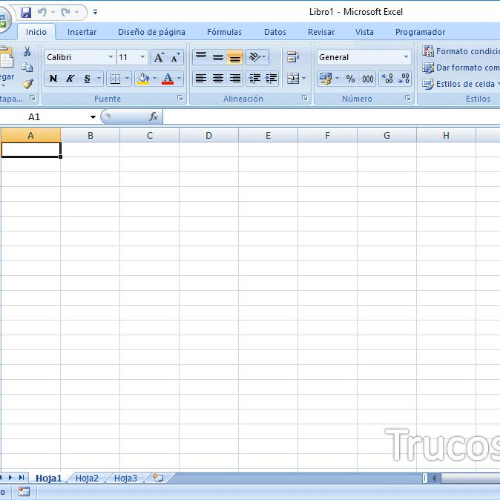Click the Copy icon

click(27, 67)
